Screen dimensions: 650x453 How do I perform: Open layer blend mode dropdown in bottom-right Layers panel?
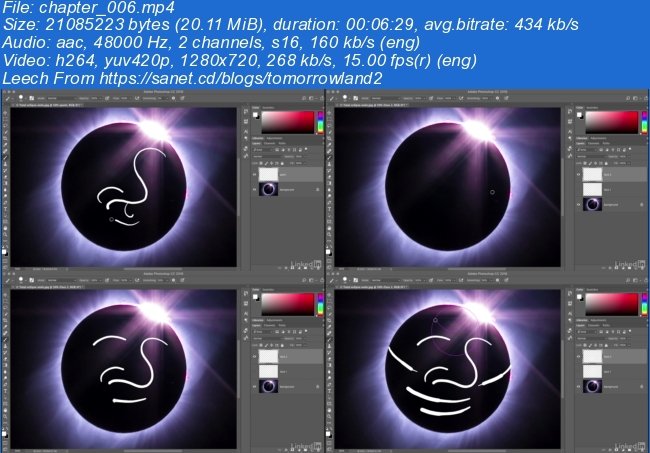[x=592, y=338]
